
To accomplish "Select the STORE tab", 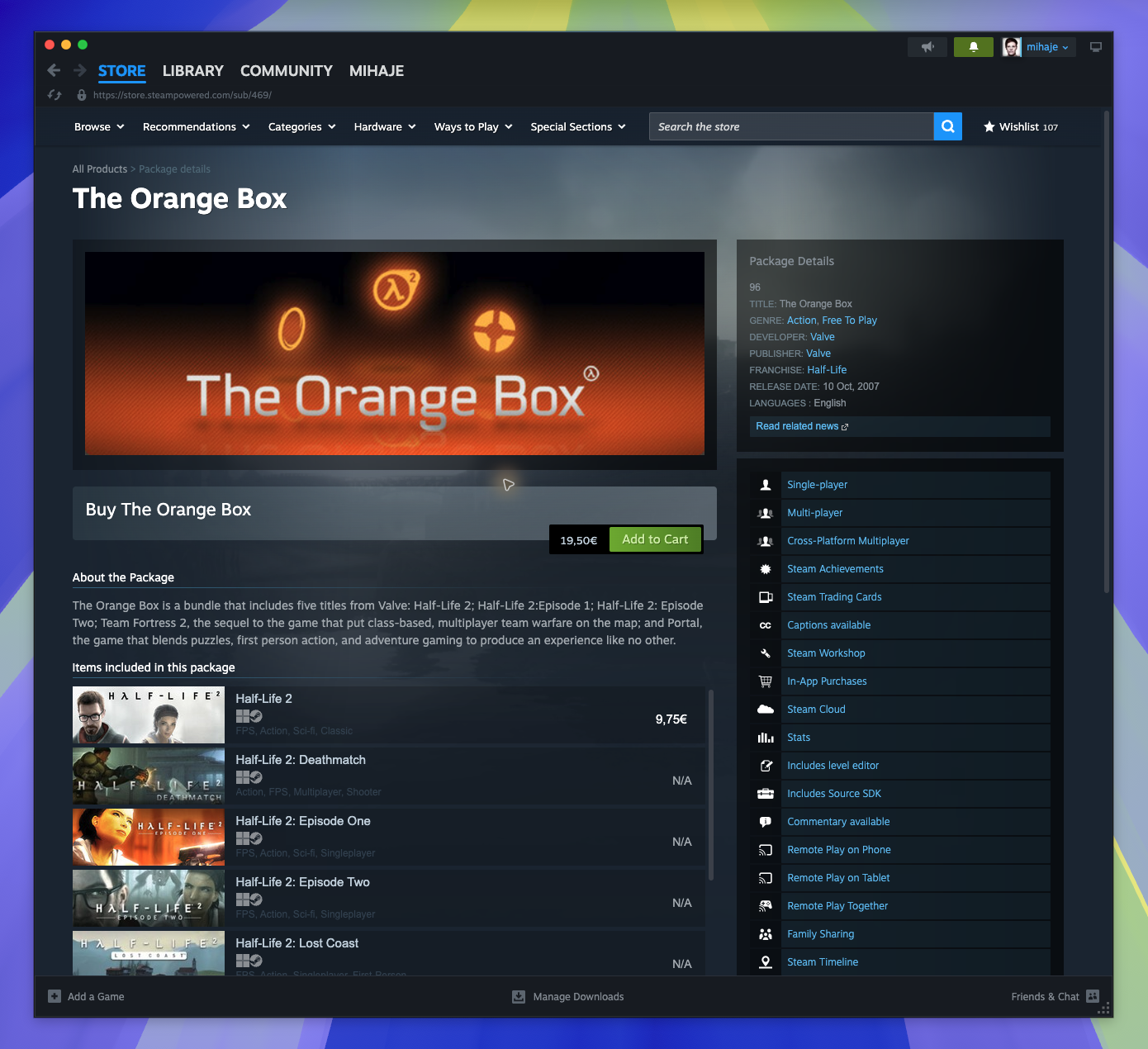I will click(122, 71).
